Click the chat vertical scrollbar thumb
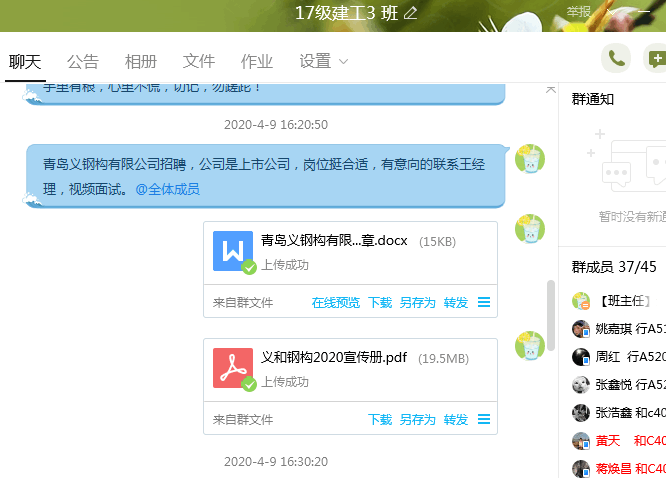This screenshot has height=478, width=666. click(x=550, y=310)
